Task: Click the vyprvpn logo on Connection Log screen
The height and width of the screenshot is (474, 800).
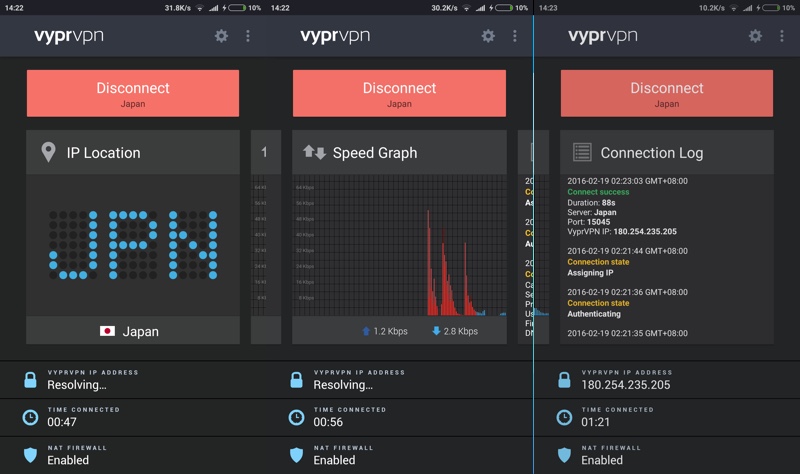Action: [603, 36]
